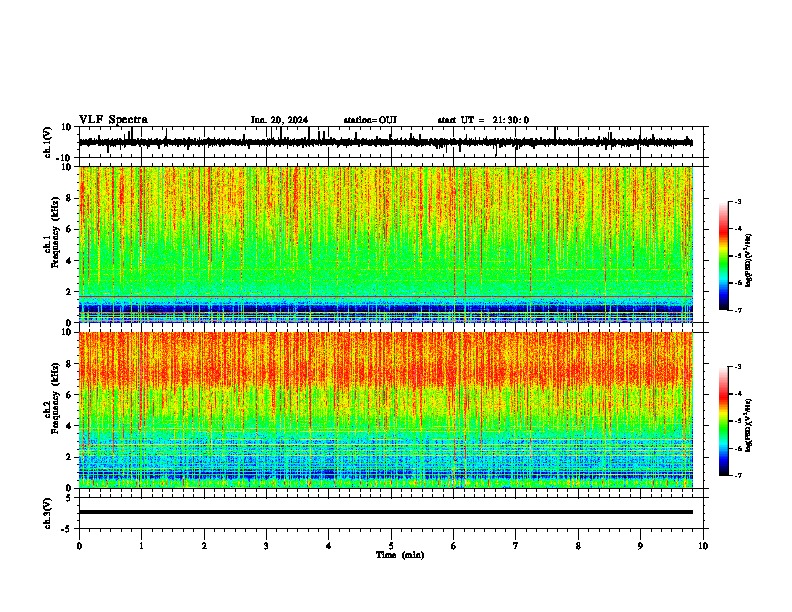This screenshot has width=792, height=612.
Task: Click the "-3" label on ch.1 color bar
Action: [x=737, y=201]
